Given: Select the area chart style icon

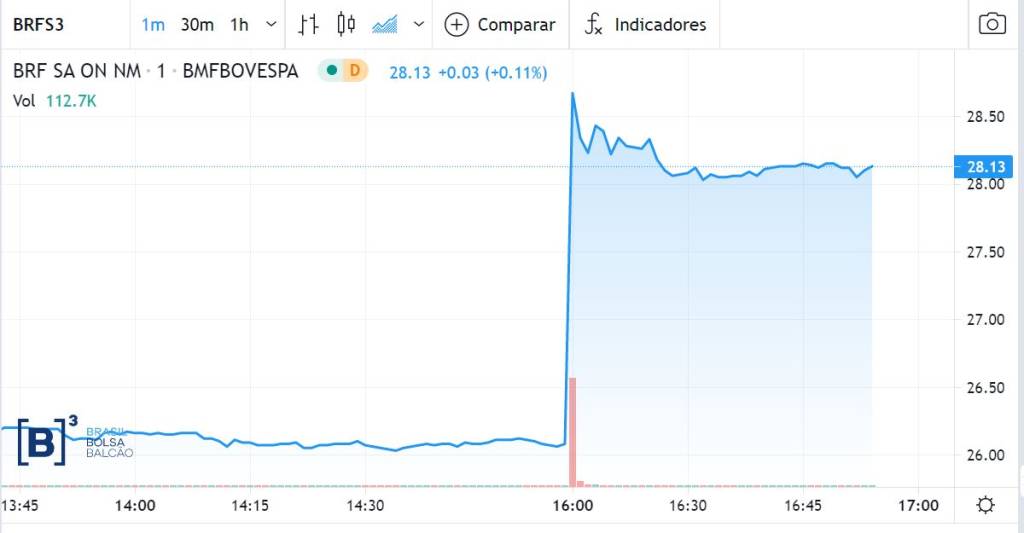Looking at the screenshot, I should coord(385,25).
